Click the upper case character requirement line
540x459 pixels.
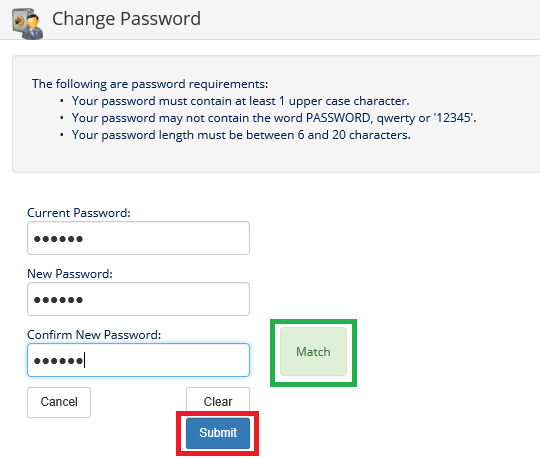pos(240,101)
